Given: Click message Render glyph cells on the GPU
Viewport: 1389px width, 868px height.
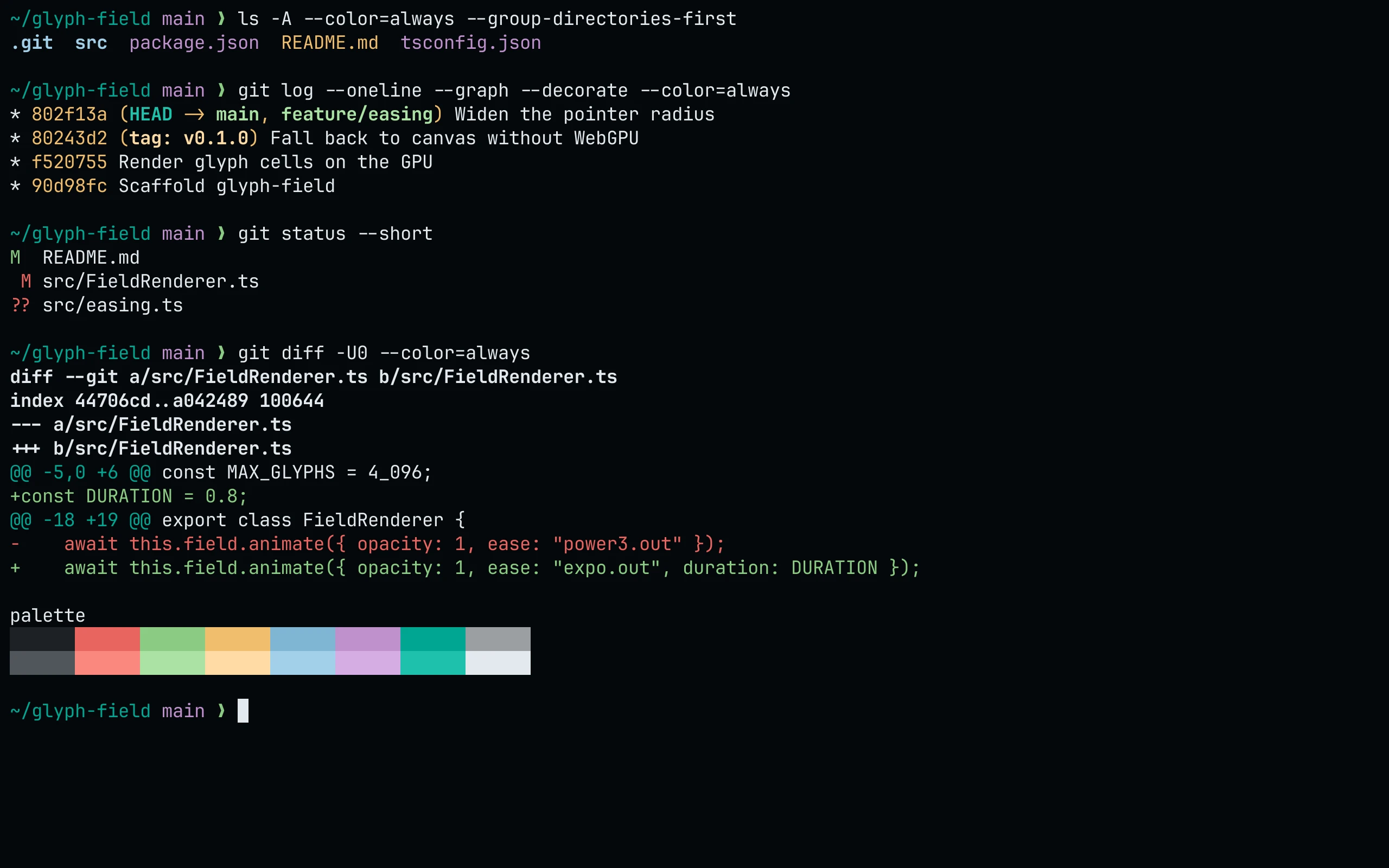Looking at the screenshot, I should [x=276, y=162].
